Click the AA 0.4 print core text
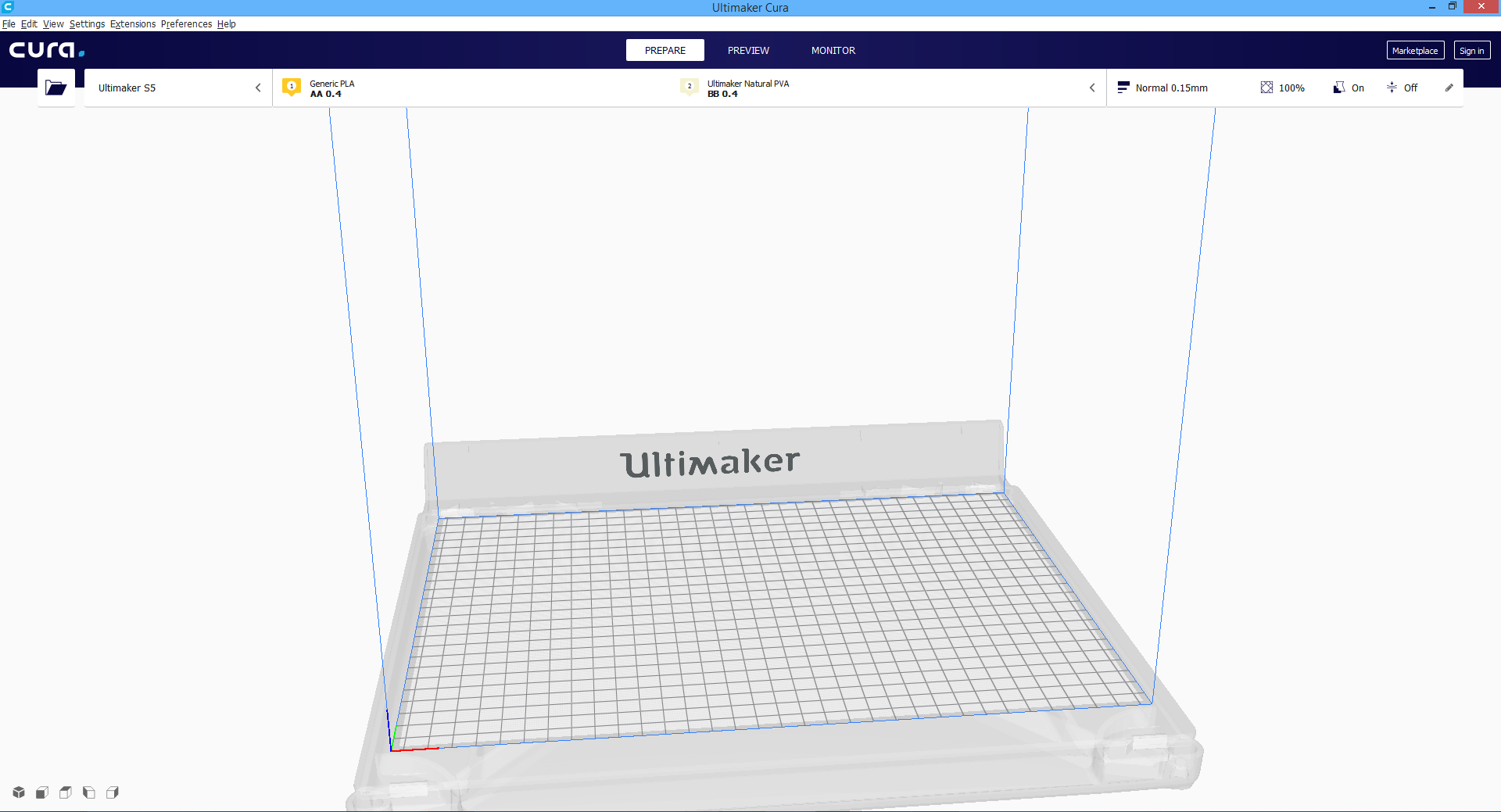Image resolution: width=1501 pixels, height=812 pixels. click(x=326, y=94)
